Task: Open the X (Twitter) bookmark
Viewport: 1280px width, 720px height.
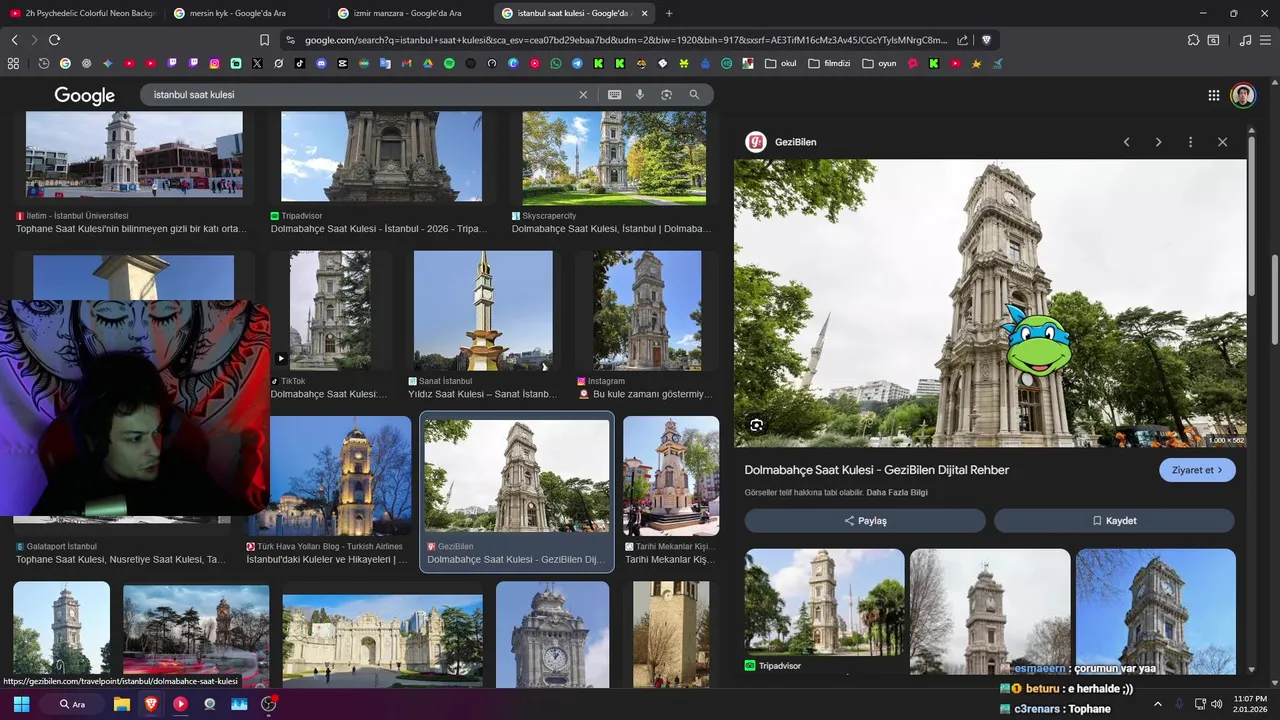Action: pyautogui.click(x=257, y=63)
